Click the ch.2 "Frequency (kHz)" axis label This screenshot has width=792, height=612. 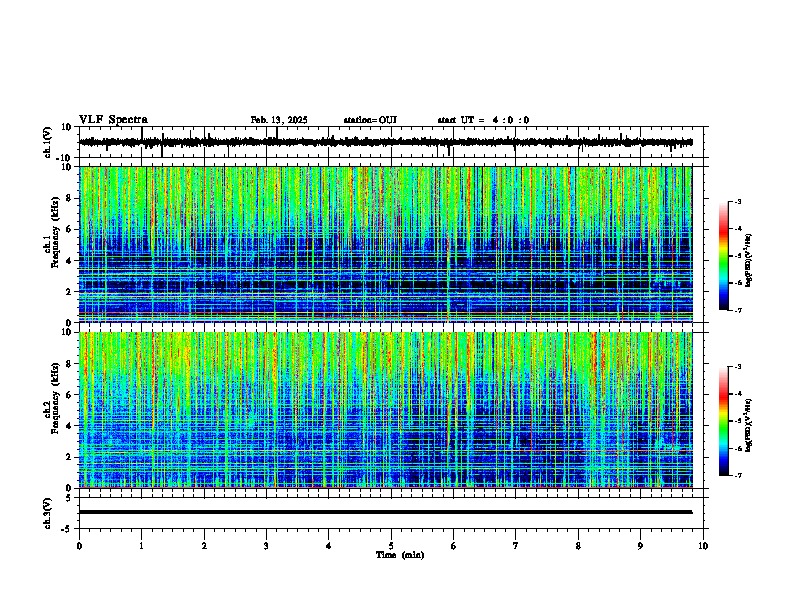(56, 398)
